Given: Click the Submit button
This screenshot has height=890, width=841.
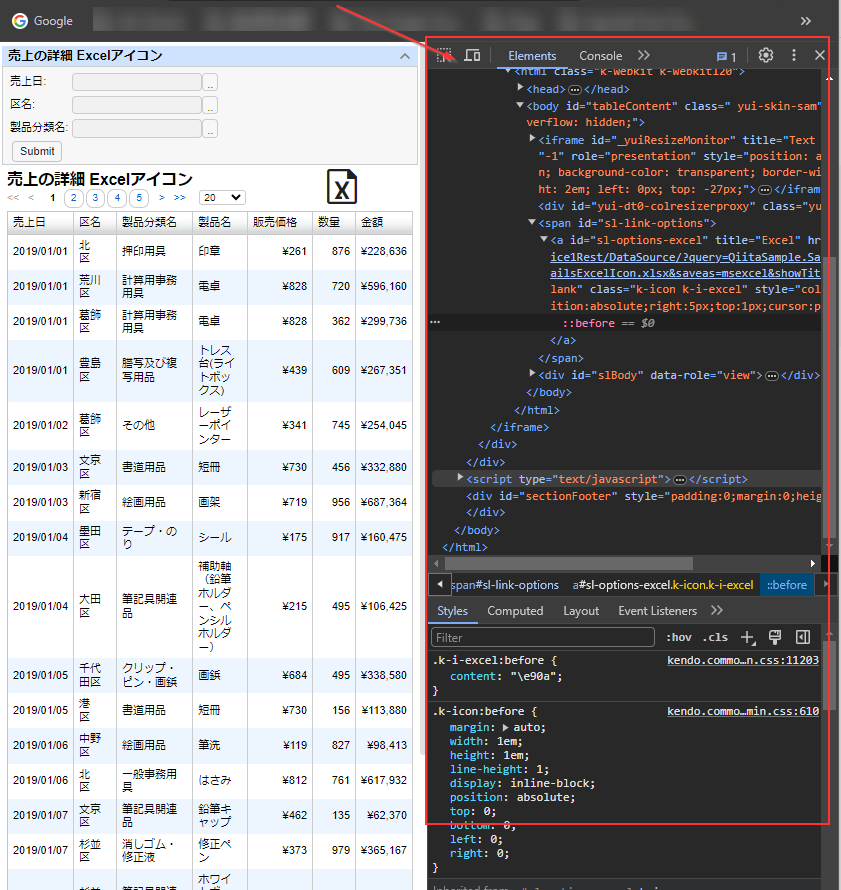Looking at the screenshot, I should point(37,152).
